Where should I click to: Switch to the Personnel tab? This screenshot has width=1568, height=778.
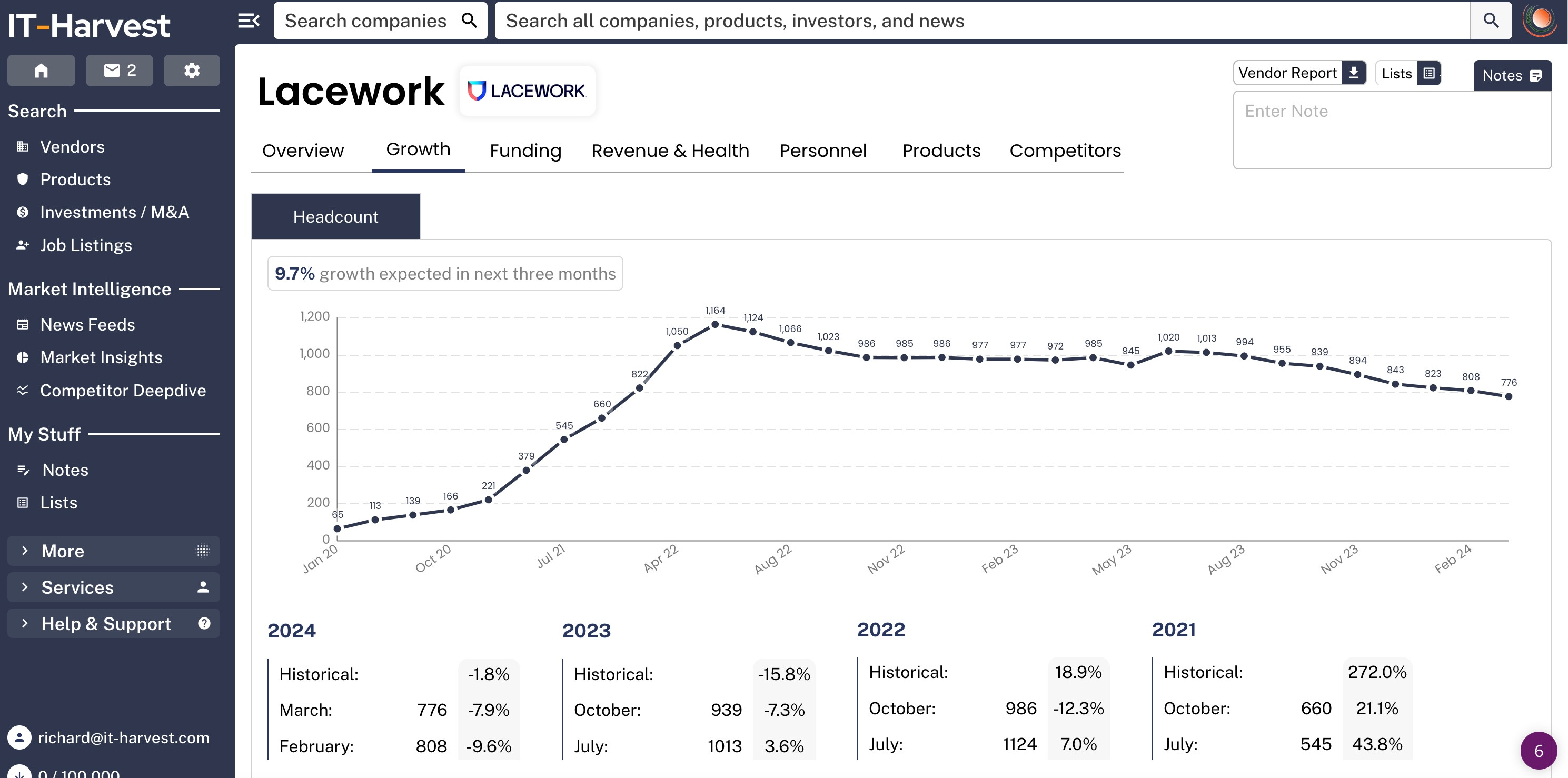tap(823, 151)
